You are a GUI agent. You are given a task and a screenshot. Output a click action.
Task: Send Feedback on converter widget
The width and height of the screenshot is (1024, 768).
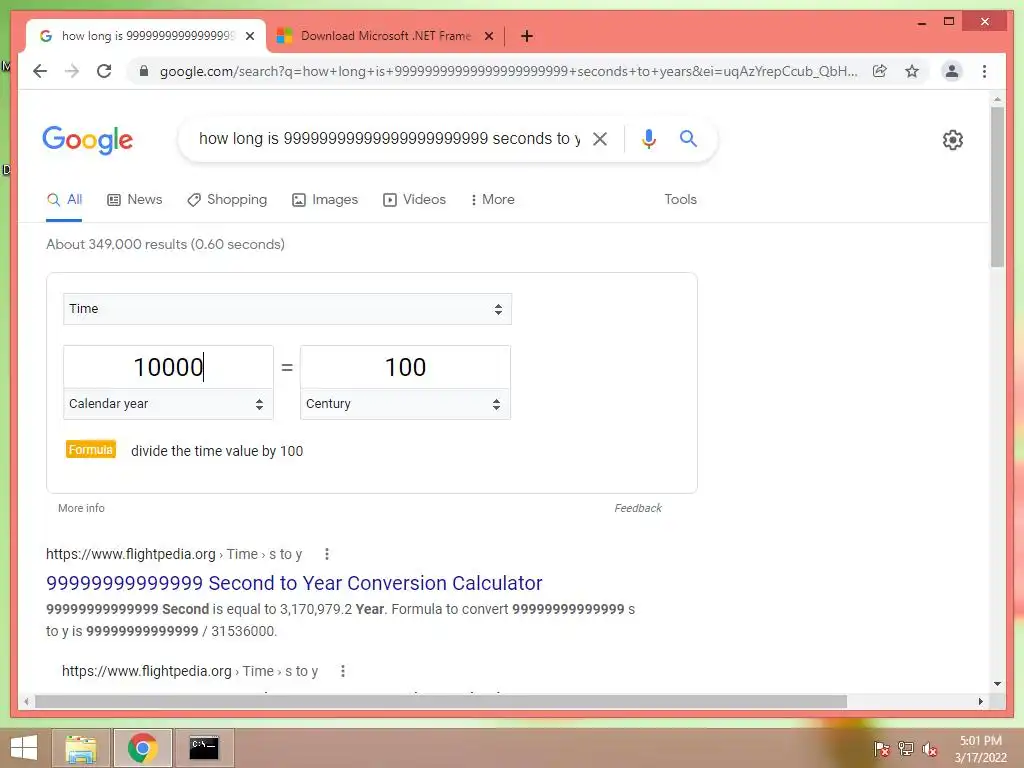coord(638,508)
